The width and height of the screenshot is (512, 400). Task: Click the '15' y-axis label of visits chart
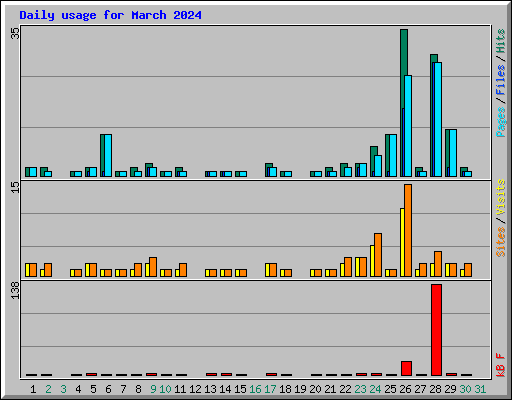(x=15, y=188)
